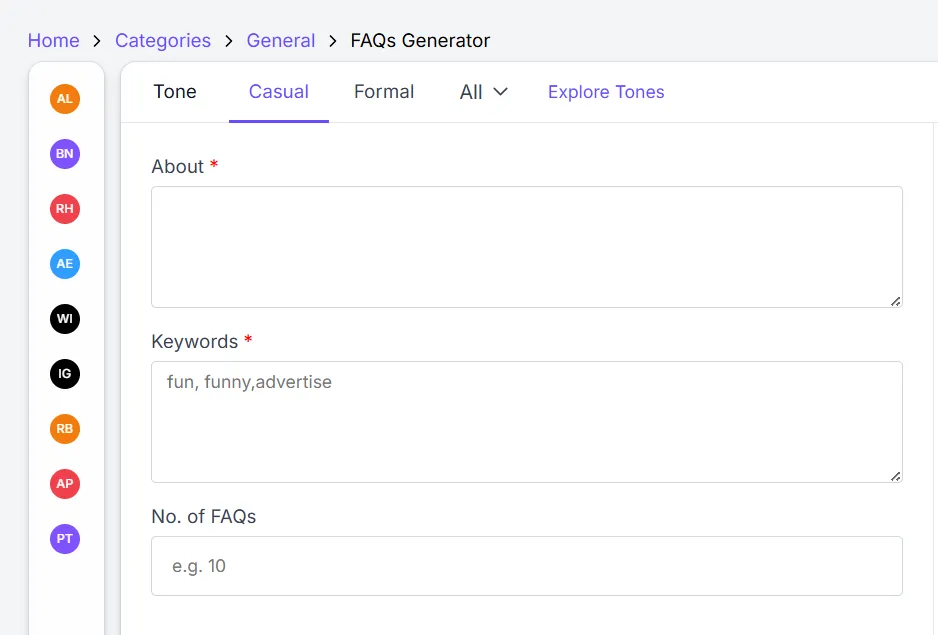Click into the Keywords text area
This screenshot has height=635, width=938.
click(526, 422)
